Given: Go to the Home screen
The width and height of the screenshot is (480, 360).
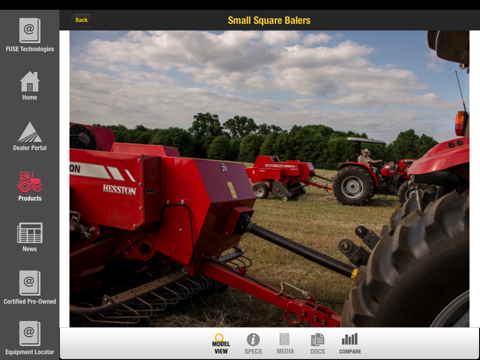Looking at the screenshot, I should click(30, 86).
